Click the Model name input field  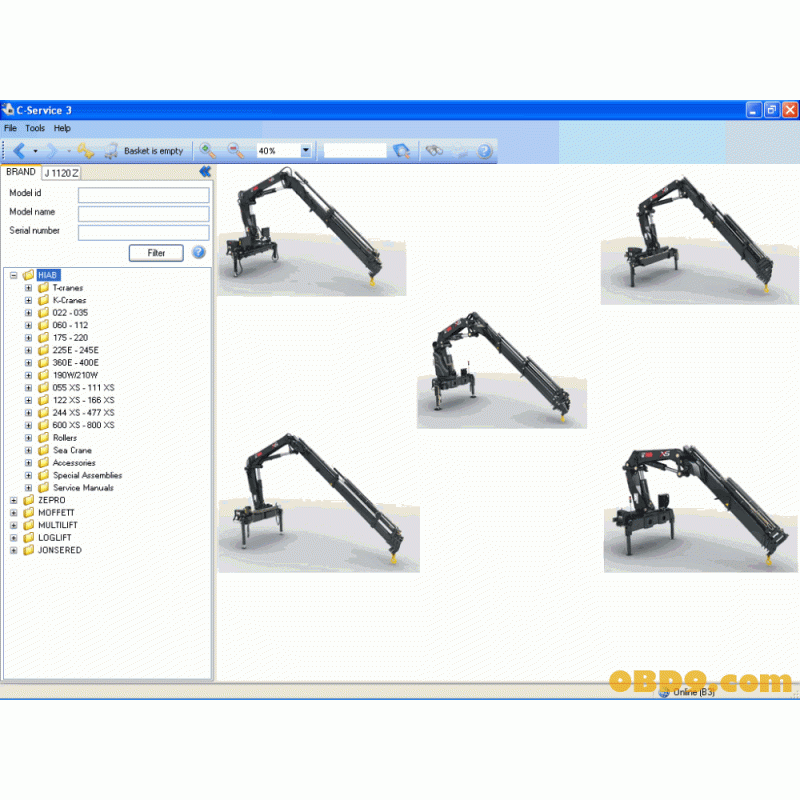click(x=143, y=214)
